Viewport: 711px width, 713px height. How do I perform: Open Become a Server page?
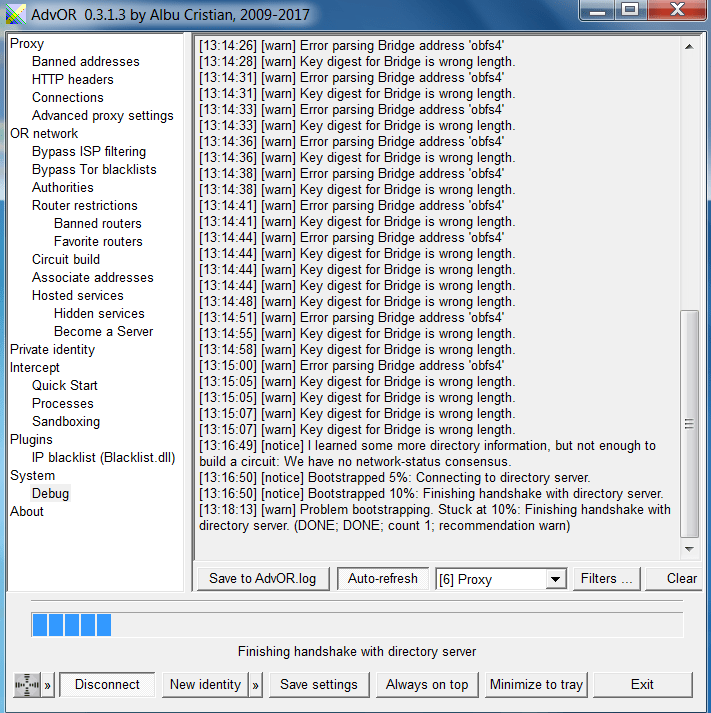tap(104, 331)
